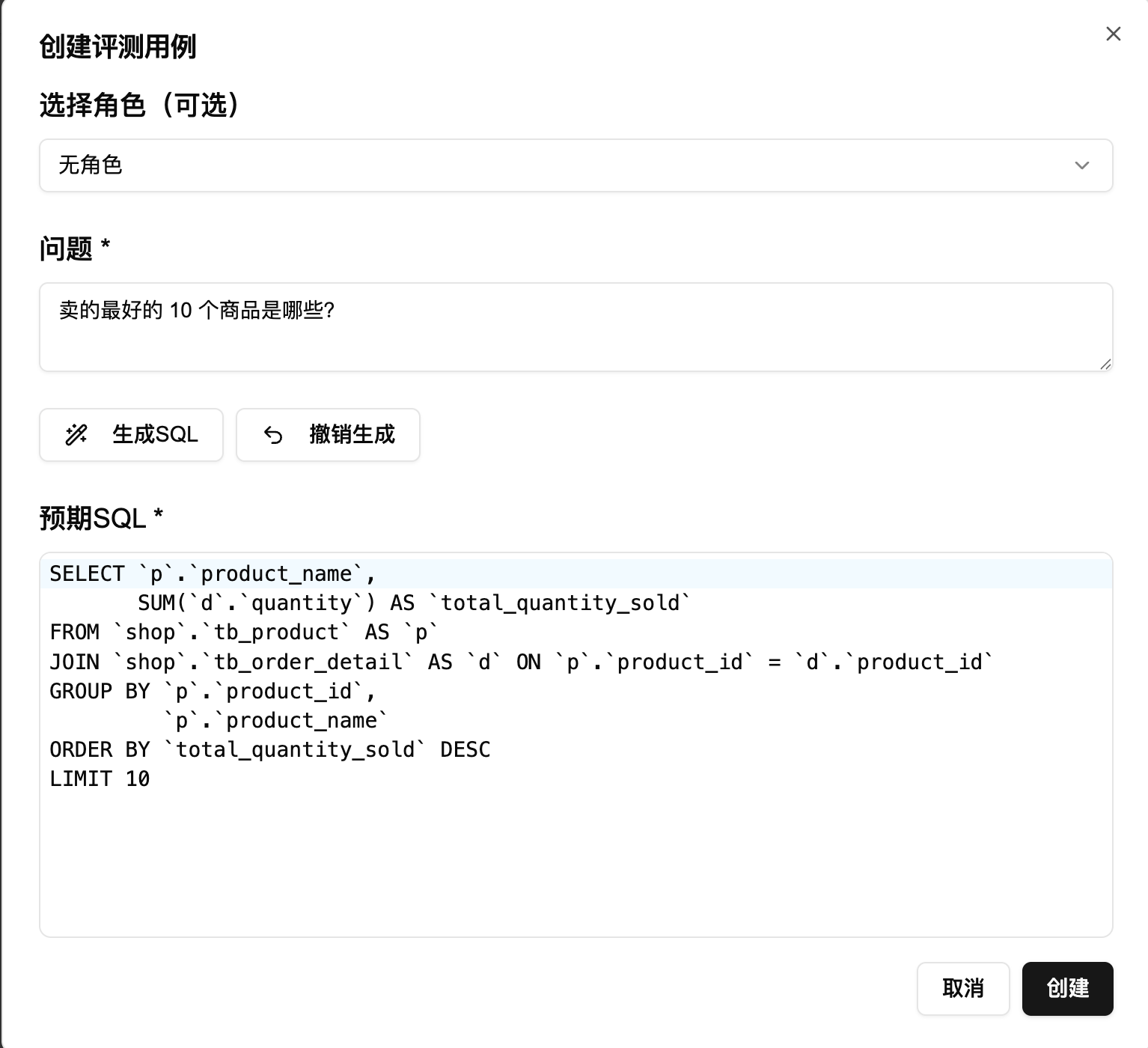Click the undo arrow icon for 撤销生成
The image size is (1148, 1048).
pos(273,435)
